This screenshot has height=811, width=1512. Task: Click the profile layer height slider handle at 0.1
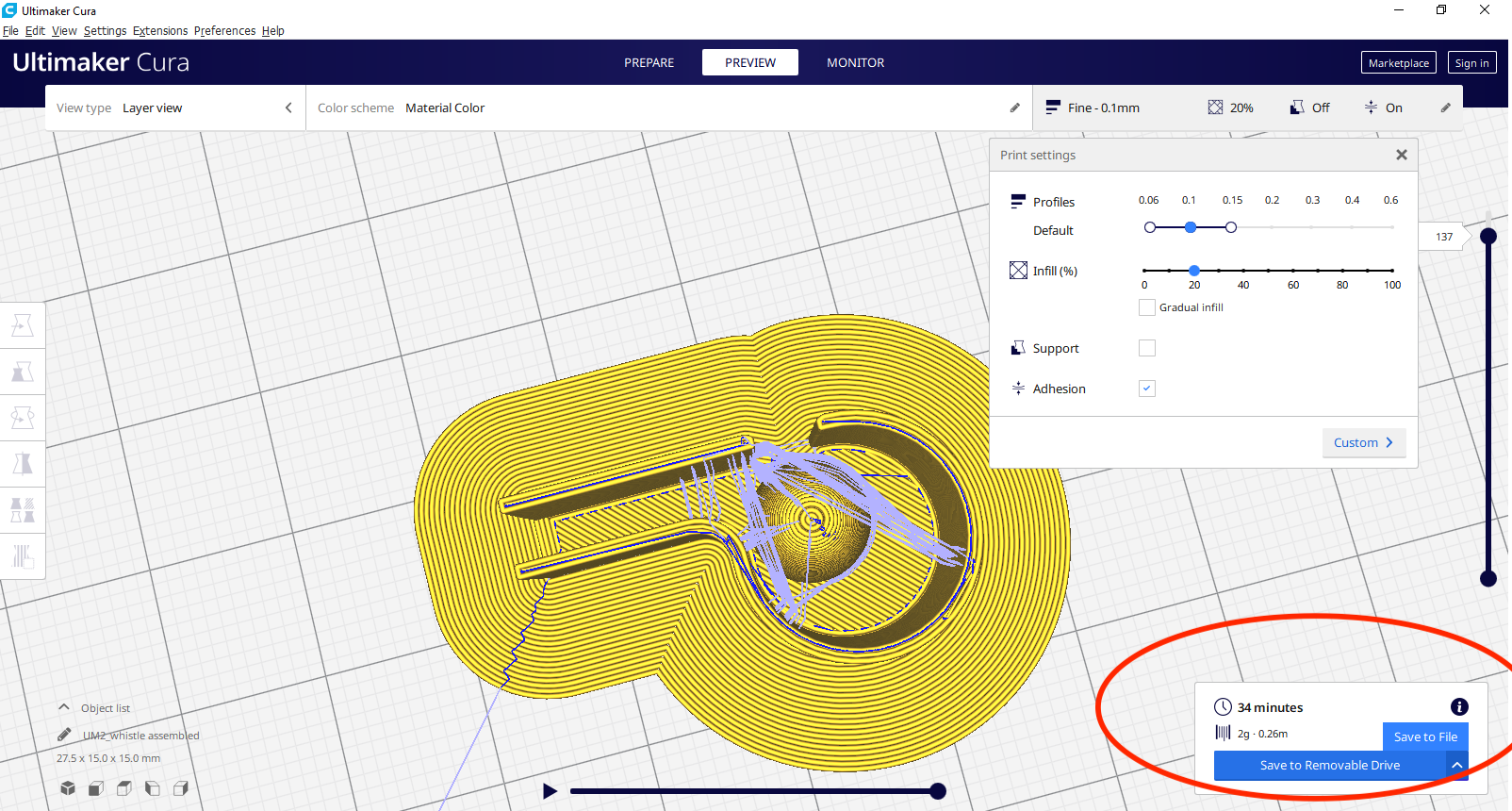(1191, 227)
